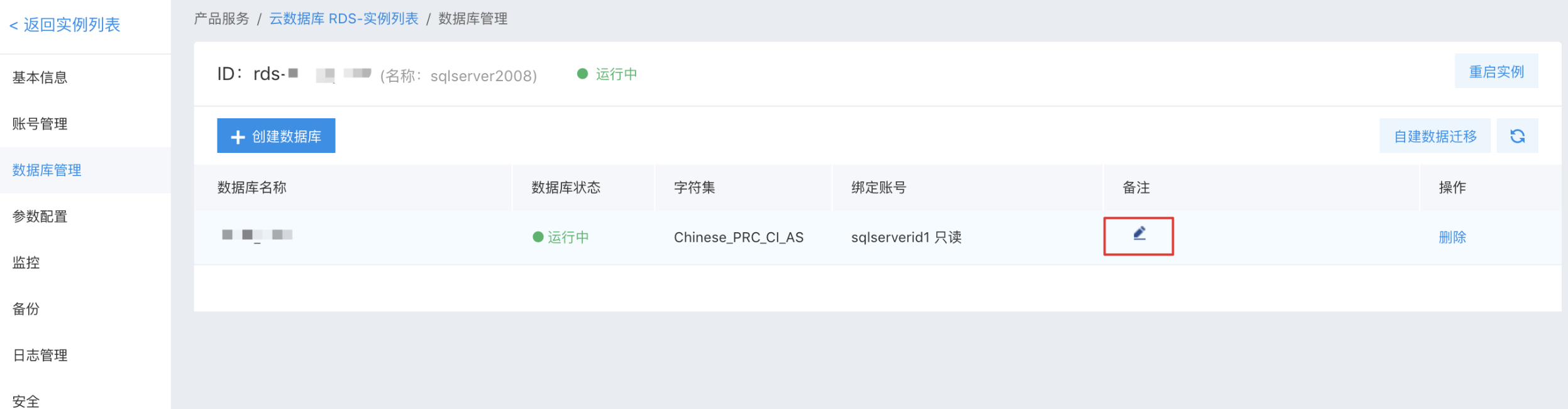Click the refresh icon button
The width and height of the screenshot is (1568, 409).
tap(1517, 136)
